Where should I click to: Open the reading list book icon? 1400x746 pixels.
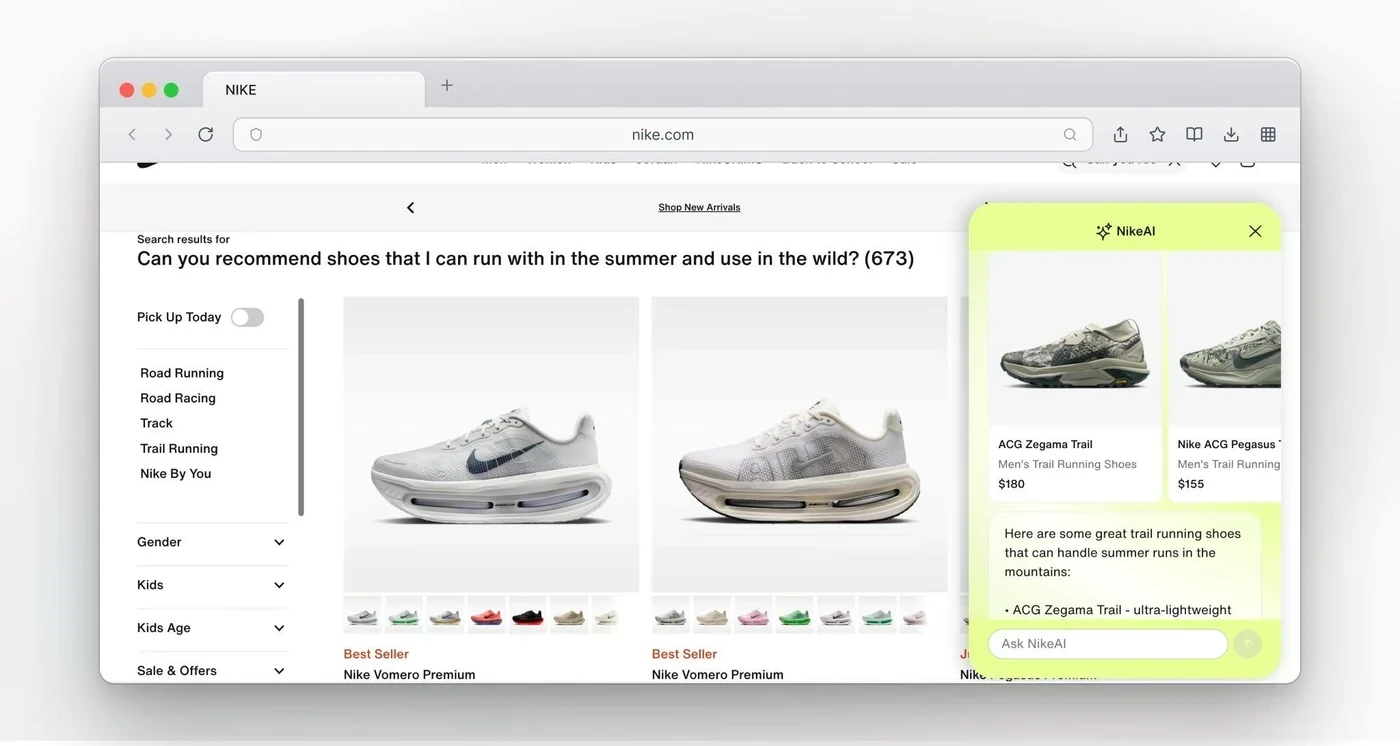(x=1194, y=134)
